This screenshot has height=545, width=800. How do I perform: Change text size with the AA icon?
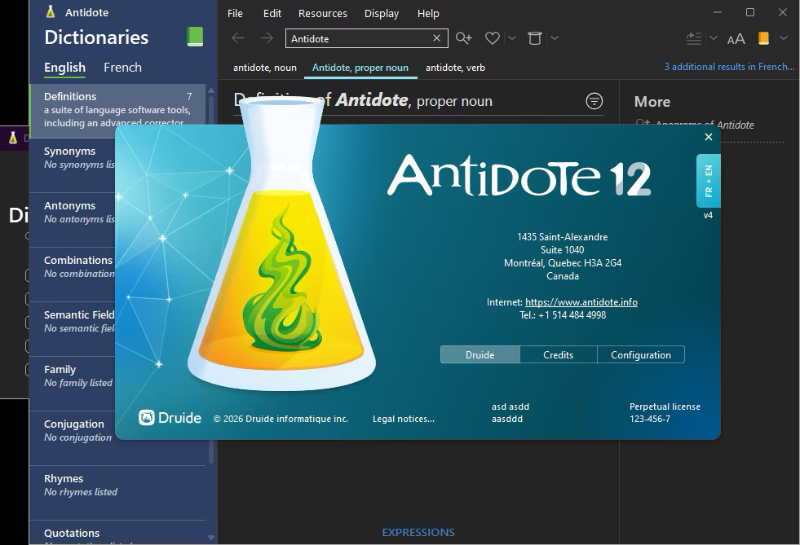pyautogui.click(x=736, y=39)
